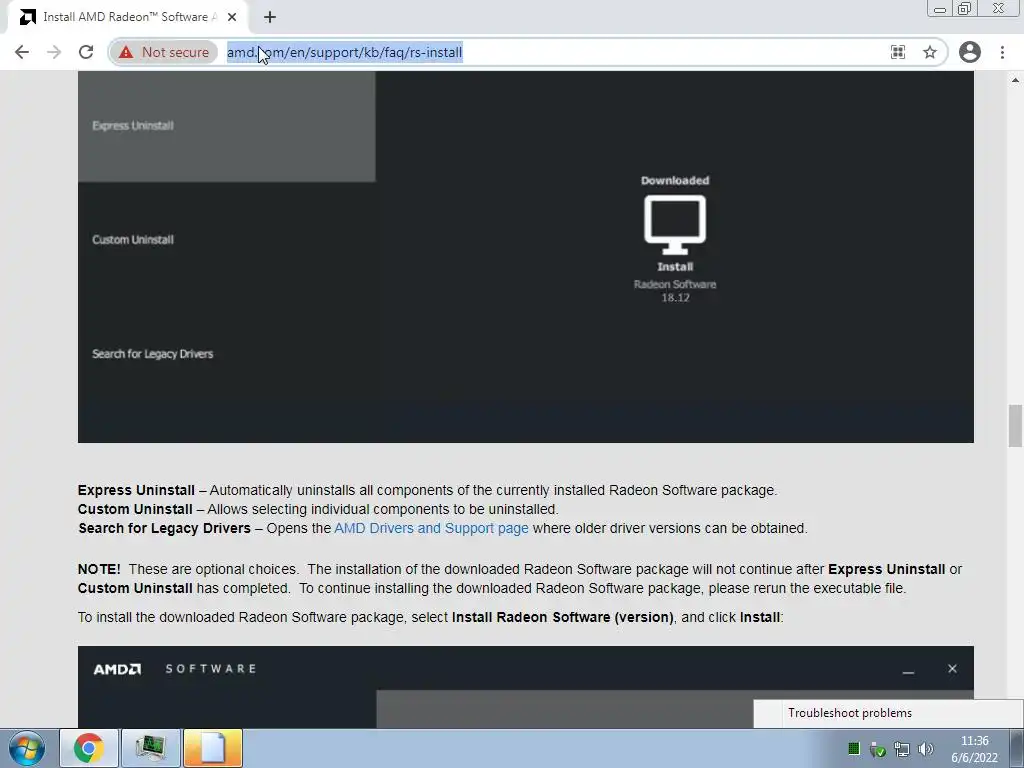This screenshot has width=1024, height=768.
Task: Click the Downloaded label in the image
Action: (675, 180)
